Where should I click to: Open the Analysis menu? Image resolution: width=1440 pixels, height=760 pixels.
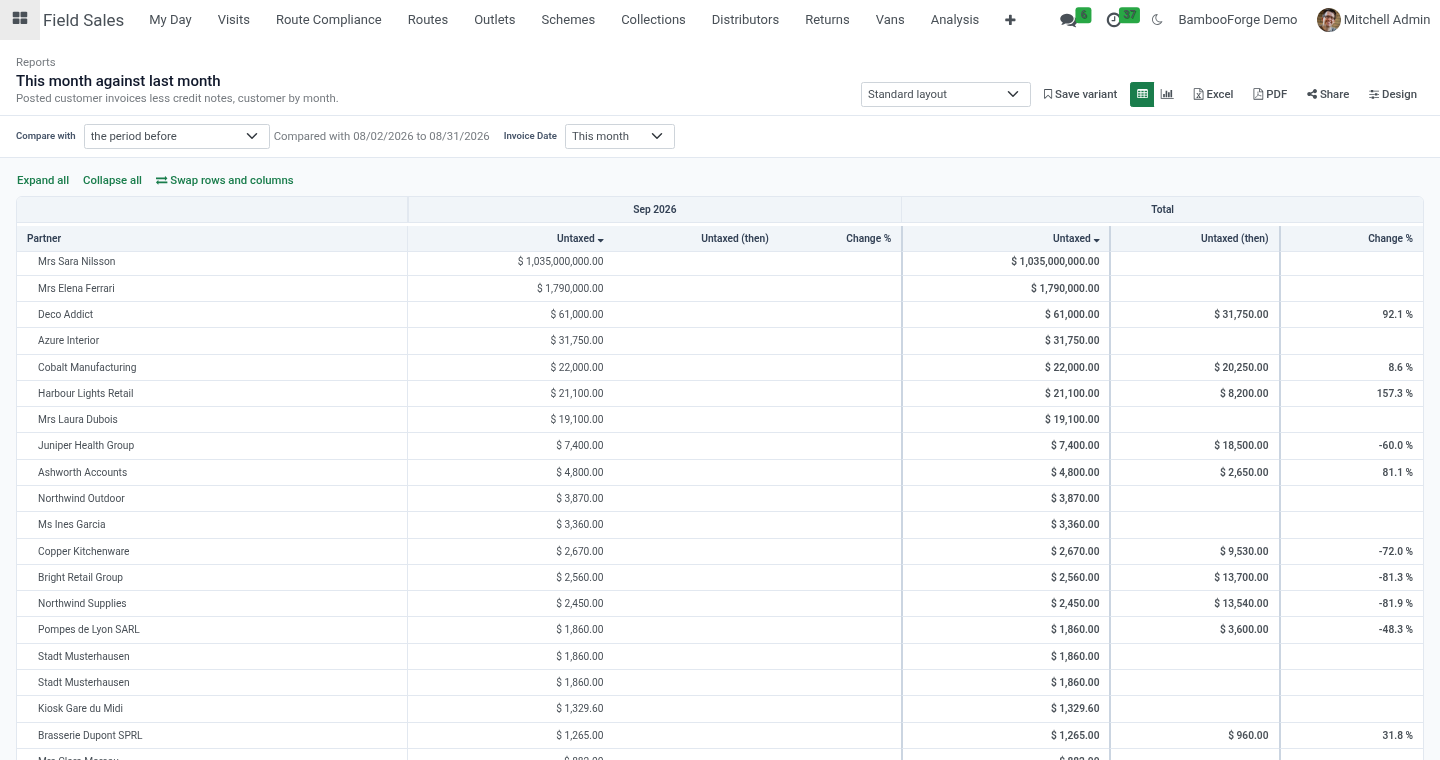[955, 20]
